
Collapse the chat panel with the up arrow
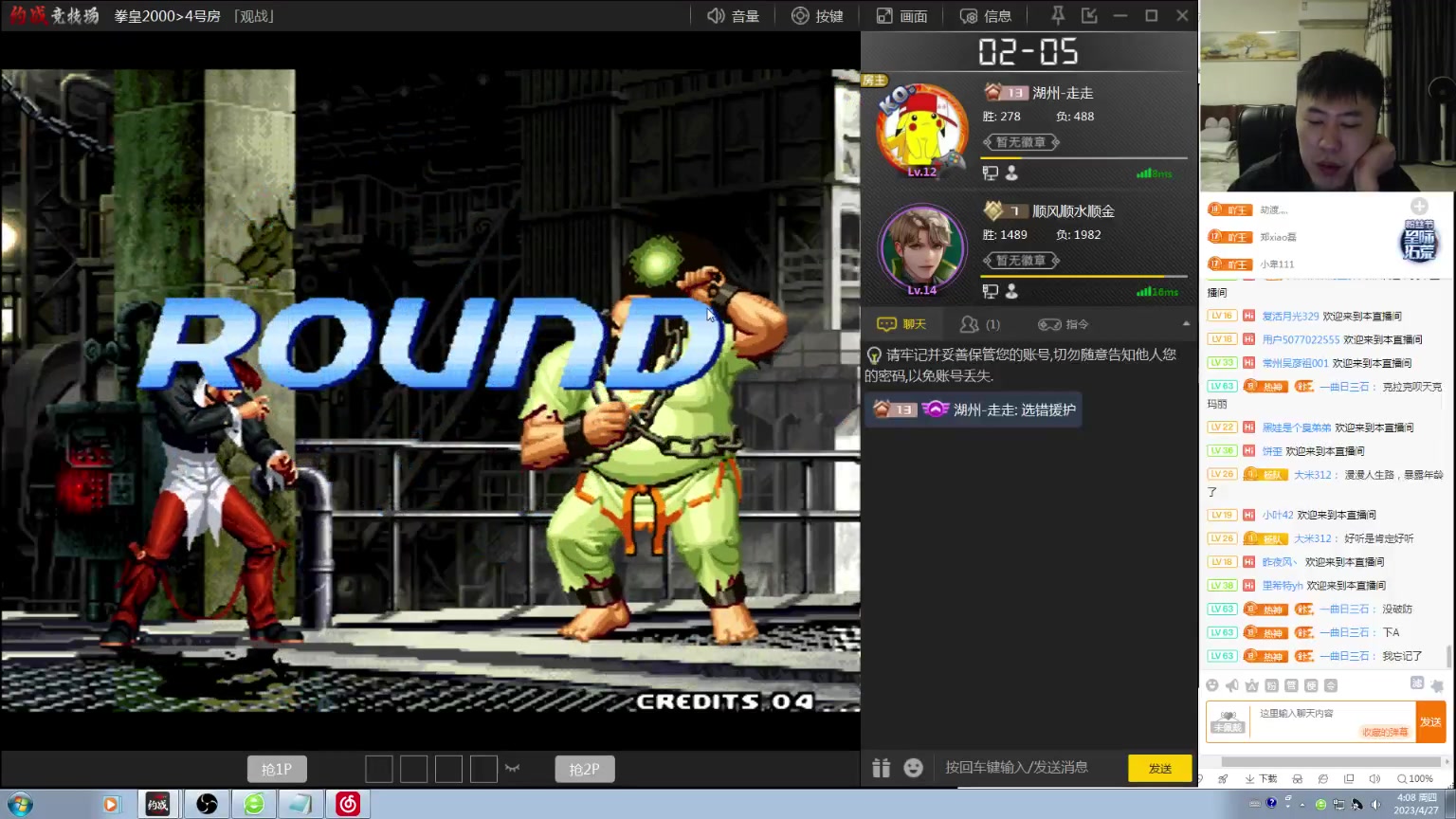coord(1186,324)
